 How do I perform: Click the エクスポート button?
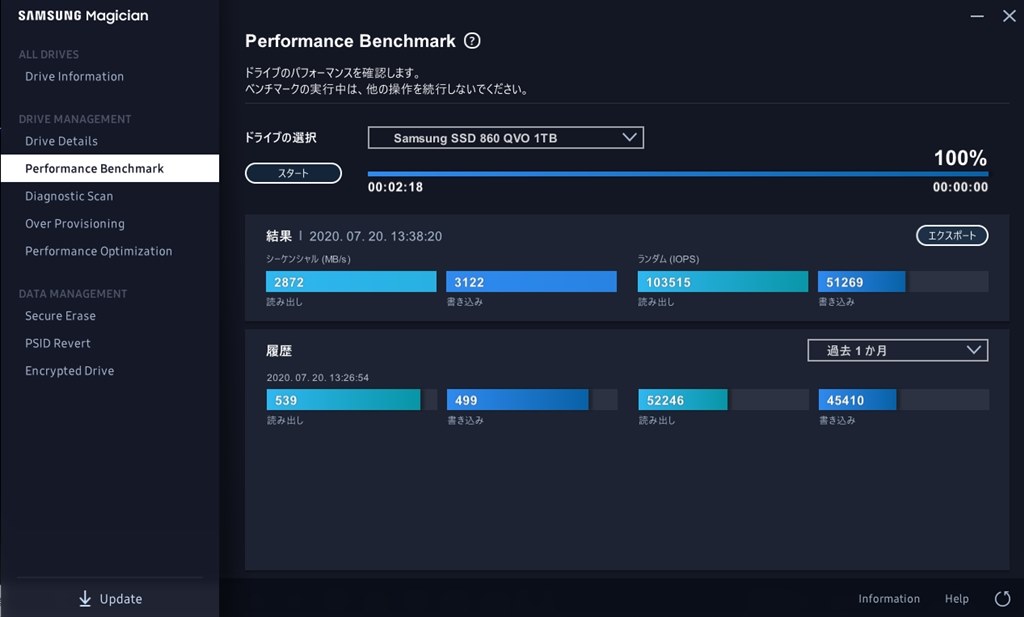[952, 236]
